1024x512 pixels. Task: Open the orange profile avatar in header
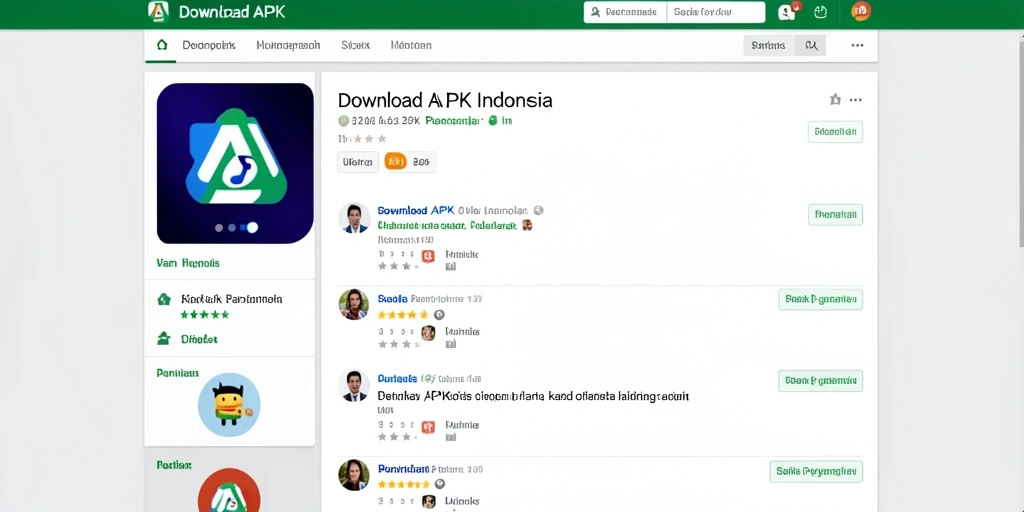[861, 11]
